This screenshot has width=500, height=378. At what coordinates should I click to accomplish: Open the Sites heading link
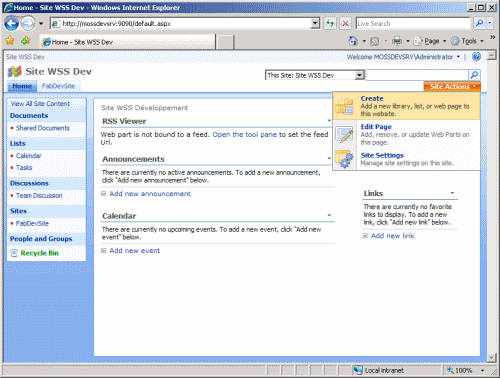tap(18, 211)
